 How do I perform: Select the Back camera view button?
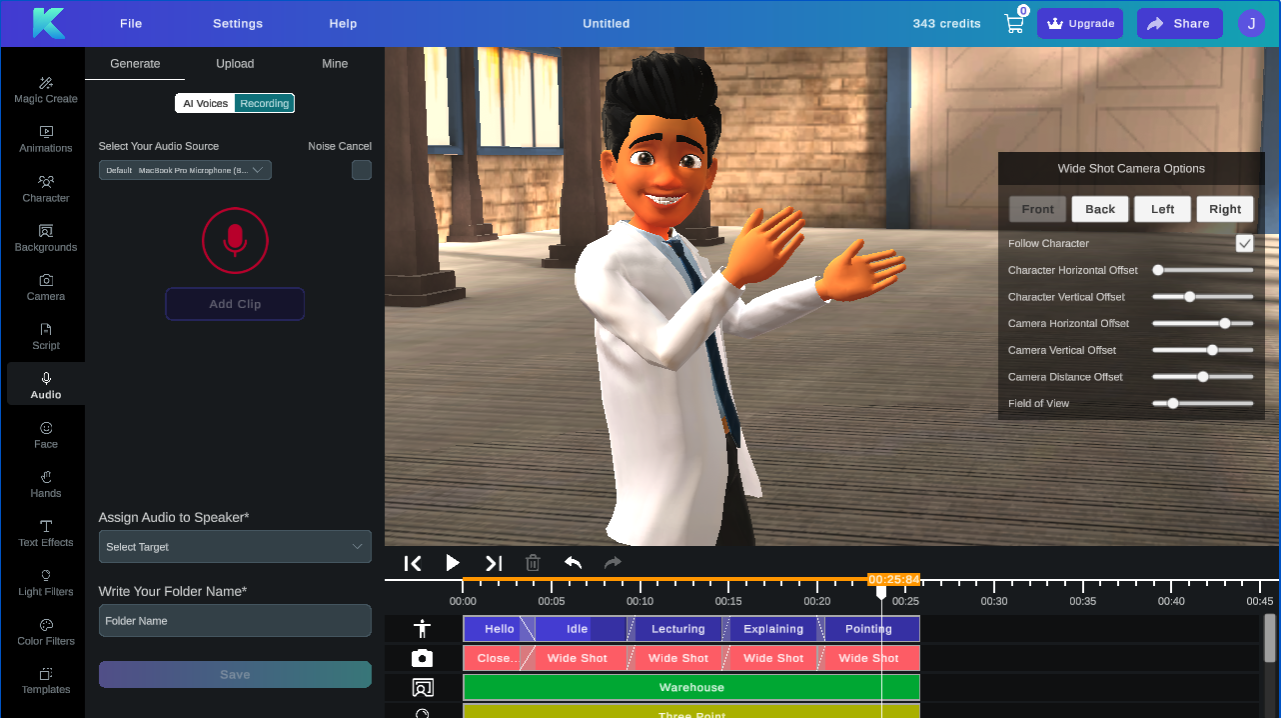pyautogui.click(x=1100, y=209)
